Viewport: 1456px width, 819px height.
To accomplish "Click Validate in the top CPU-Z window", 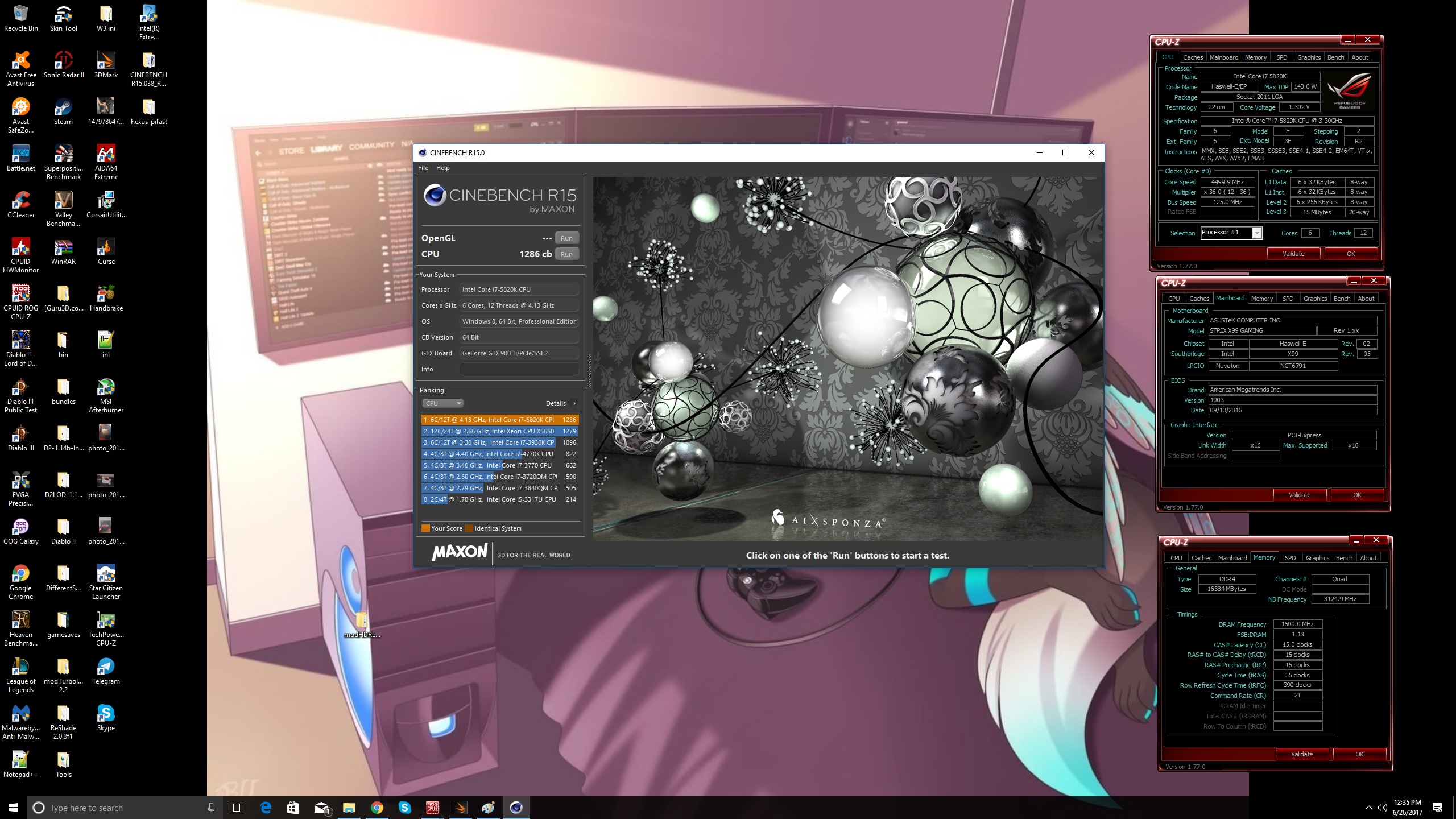I will [x=1293, y=254].
